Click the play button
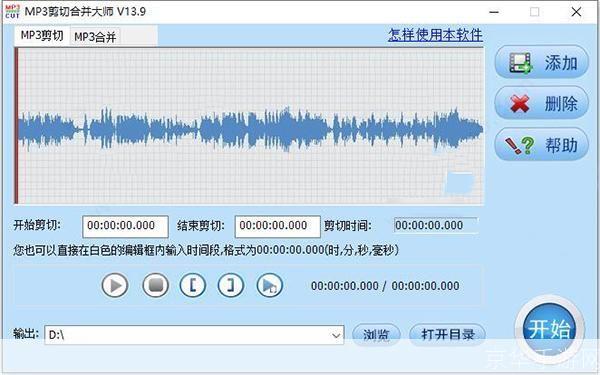 [x=115, y=285]
